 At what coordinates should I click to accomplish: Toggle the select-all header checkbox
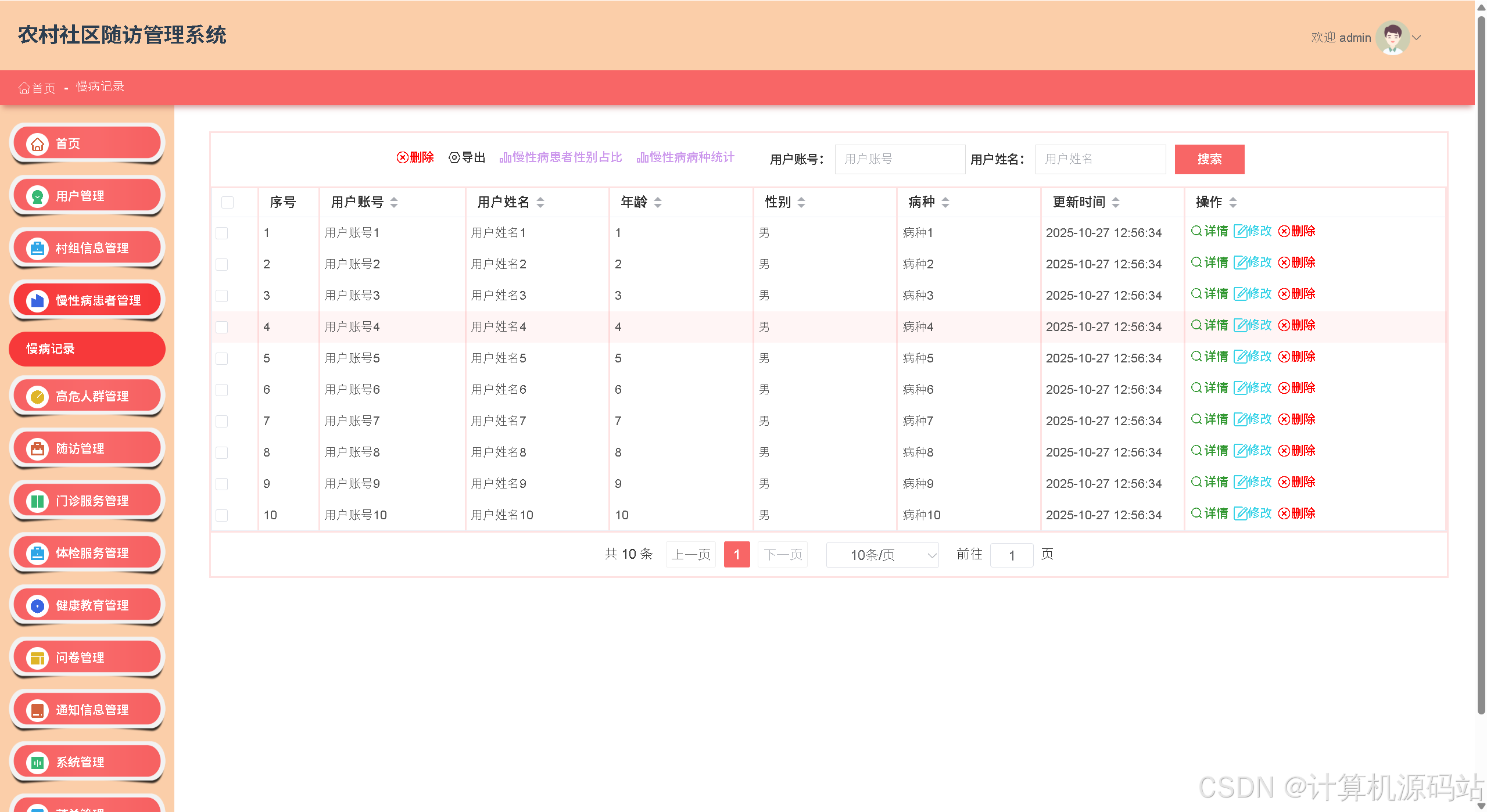coord(227,202)
